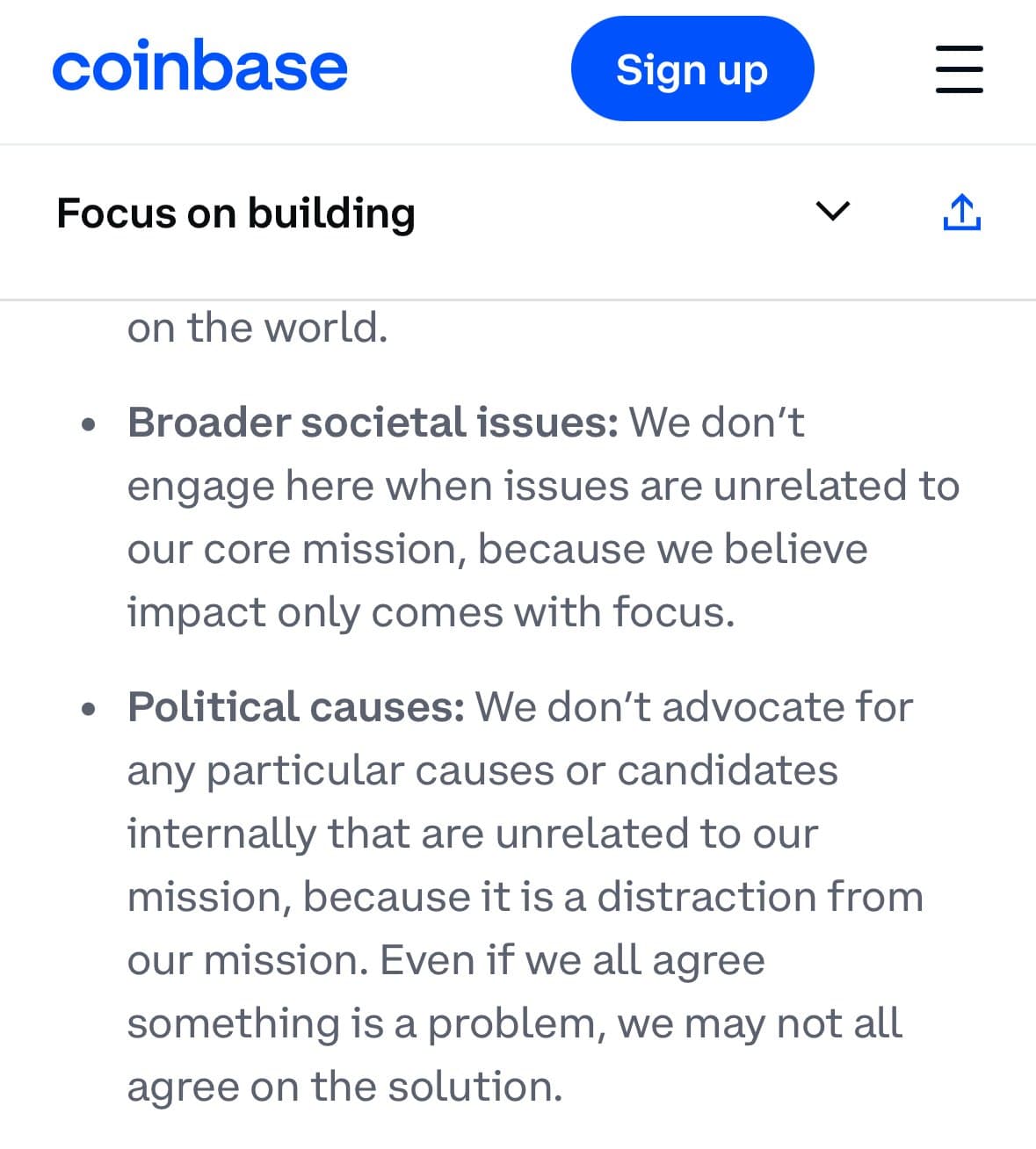Click the Coinbase logo
The image size is (1036, 1149).
(x=199, y=68)
